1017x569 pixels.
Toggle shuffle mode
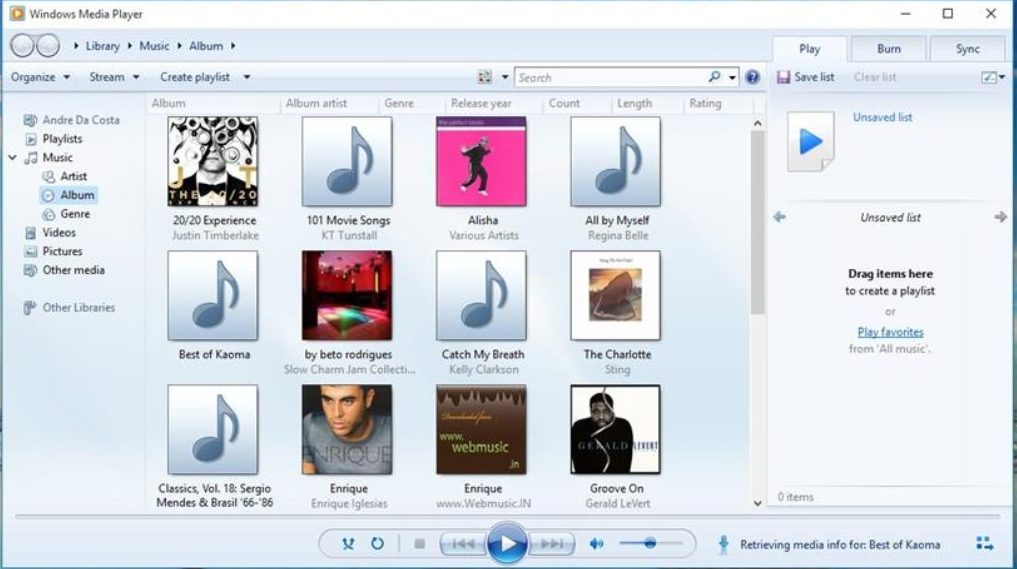348,544
